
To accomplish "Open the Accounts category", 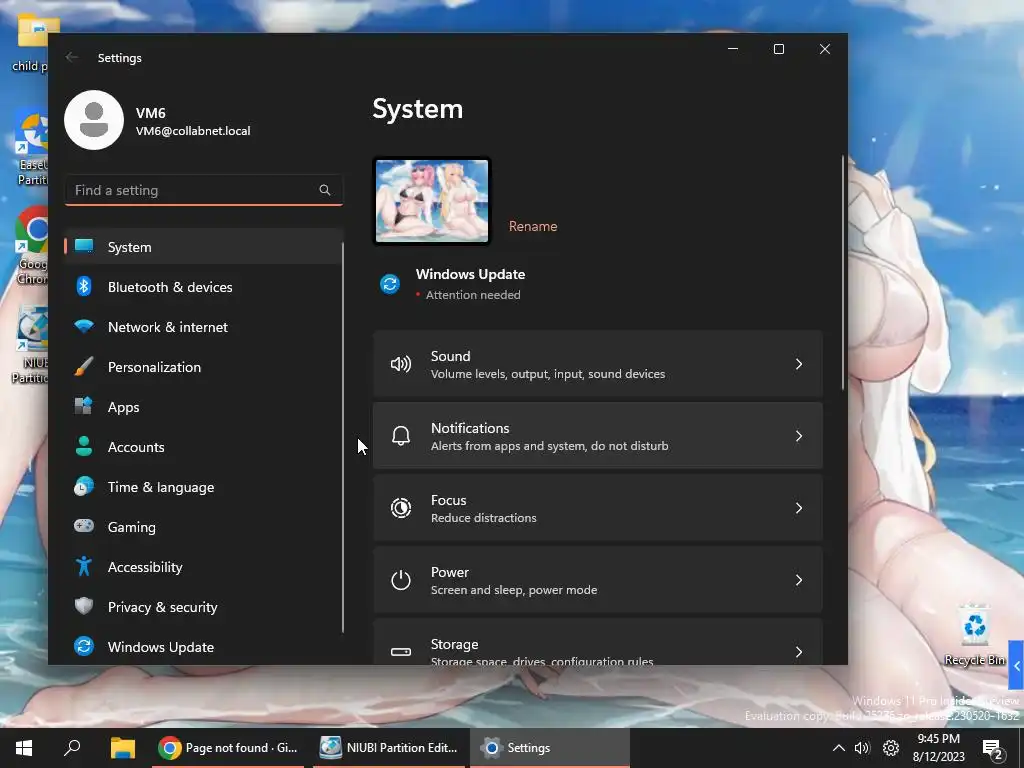I will click(203, 447).
